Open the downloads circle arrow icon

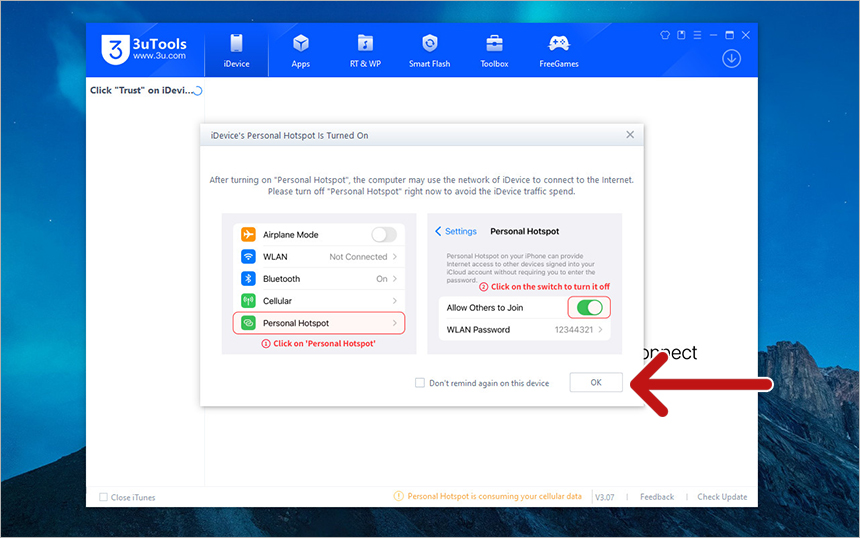click(x=731, y=58)
